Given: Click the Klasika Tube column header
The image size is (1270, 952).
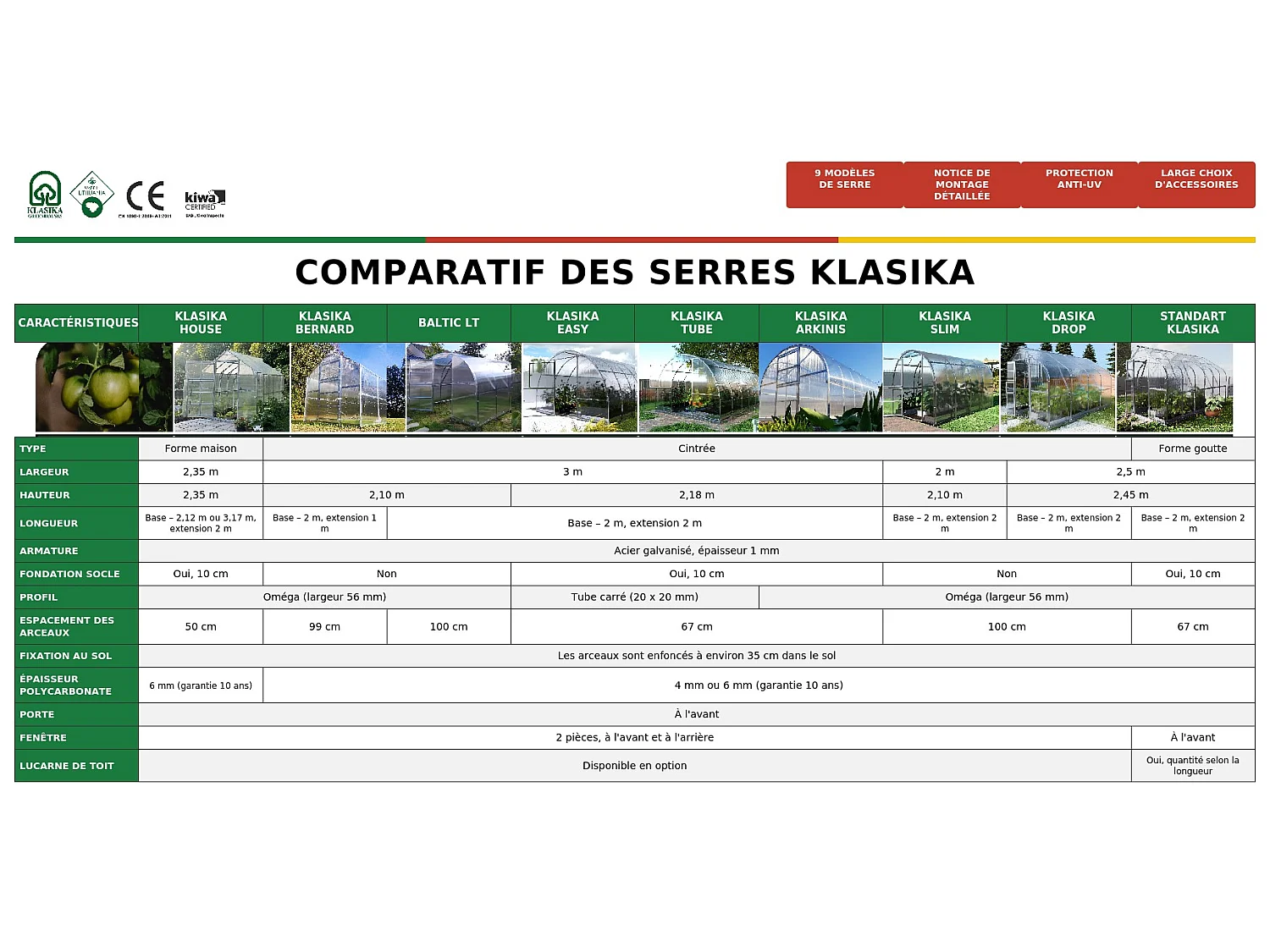Looking at the screenshot, I should point(697,322).
